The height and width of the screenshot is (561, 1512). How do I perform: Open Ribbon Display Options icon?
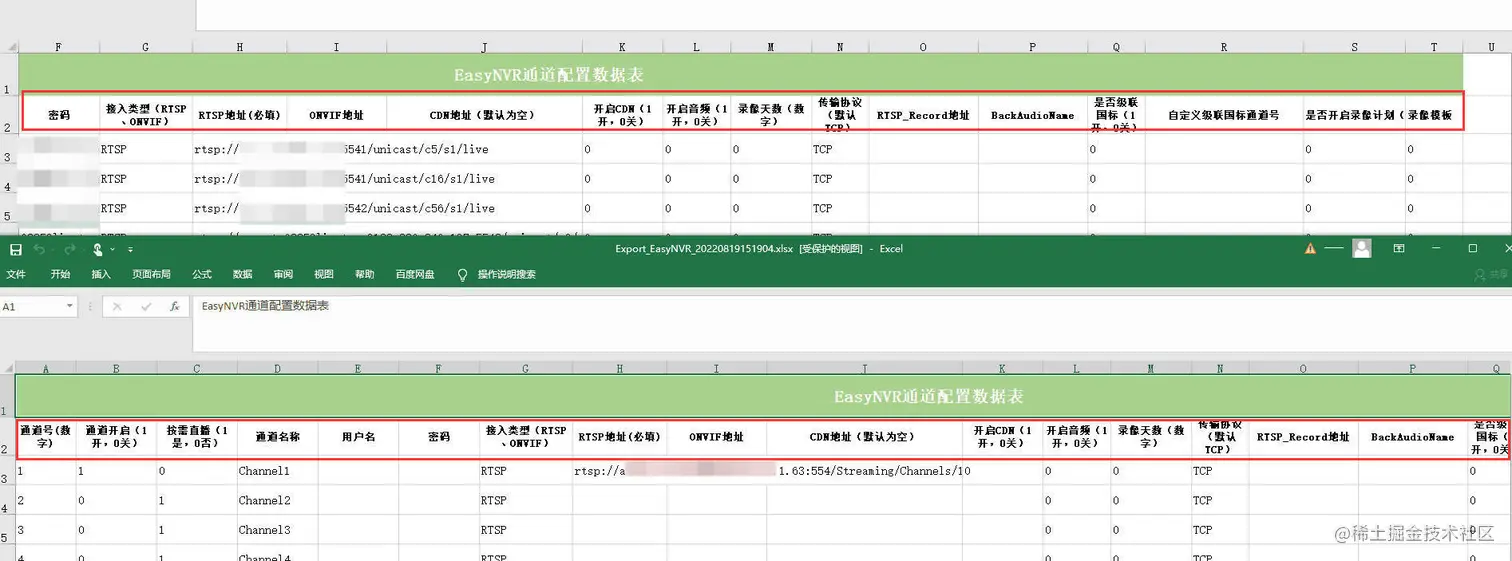1399,248
